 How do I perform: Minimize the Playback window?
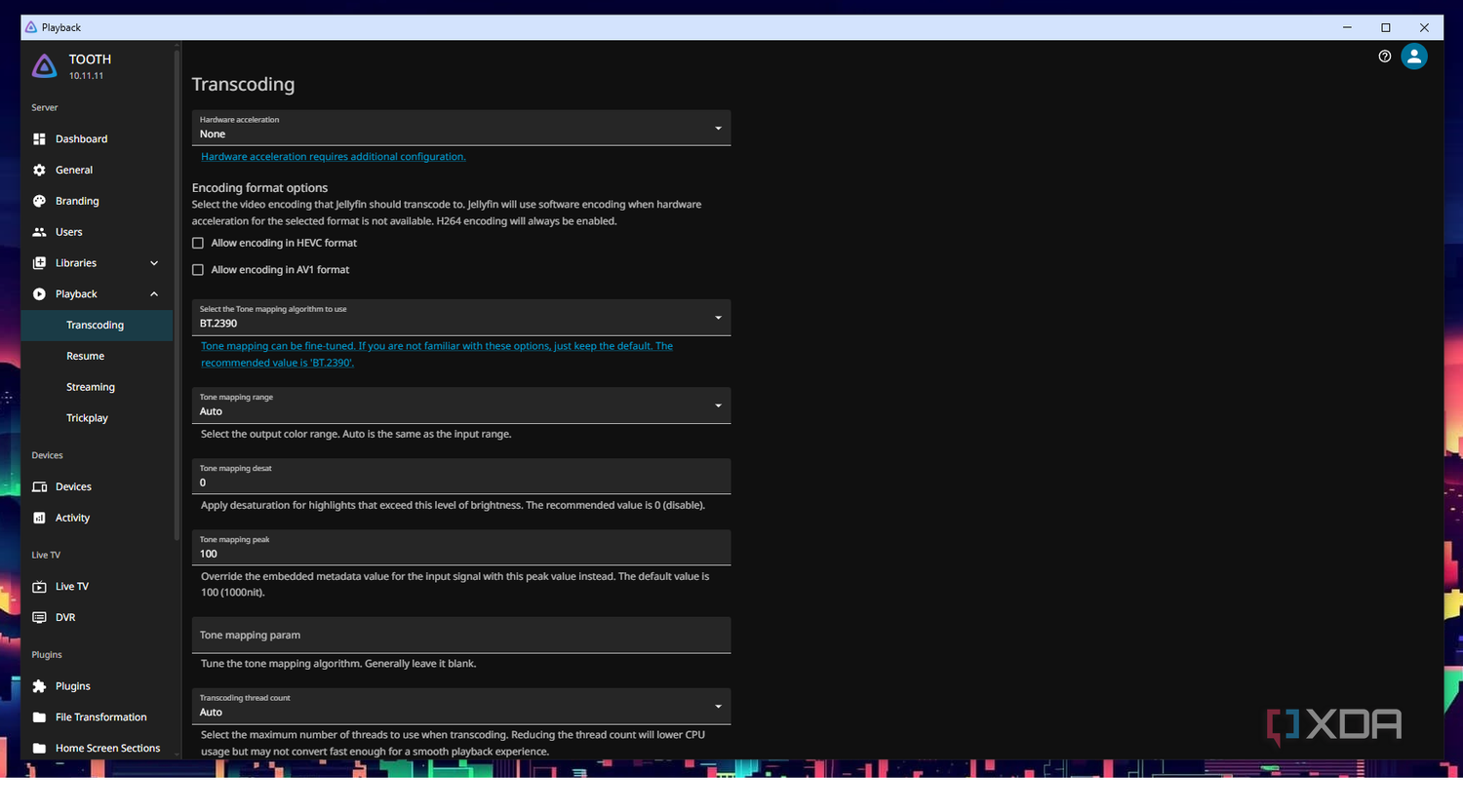[x=1347, y=27]
